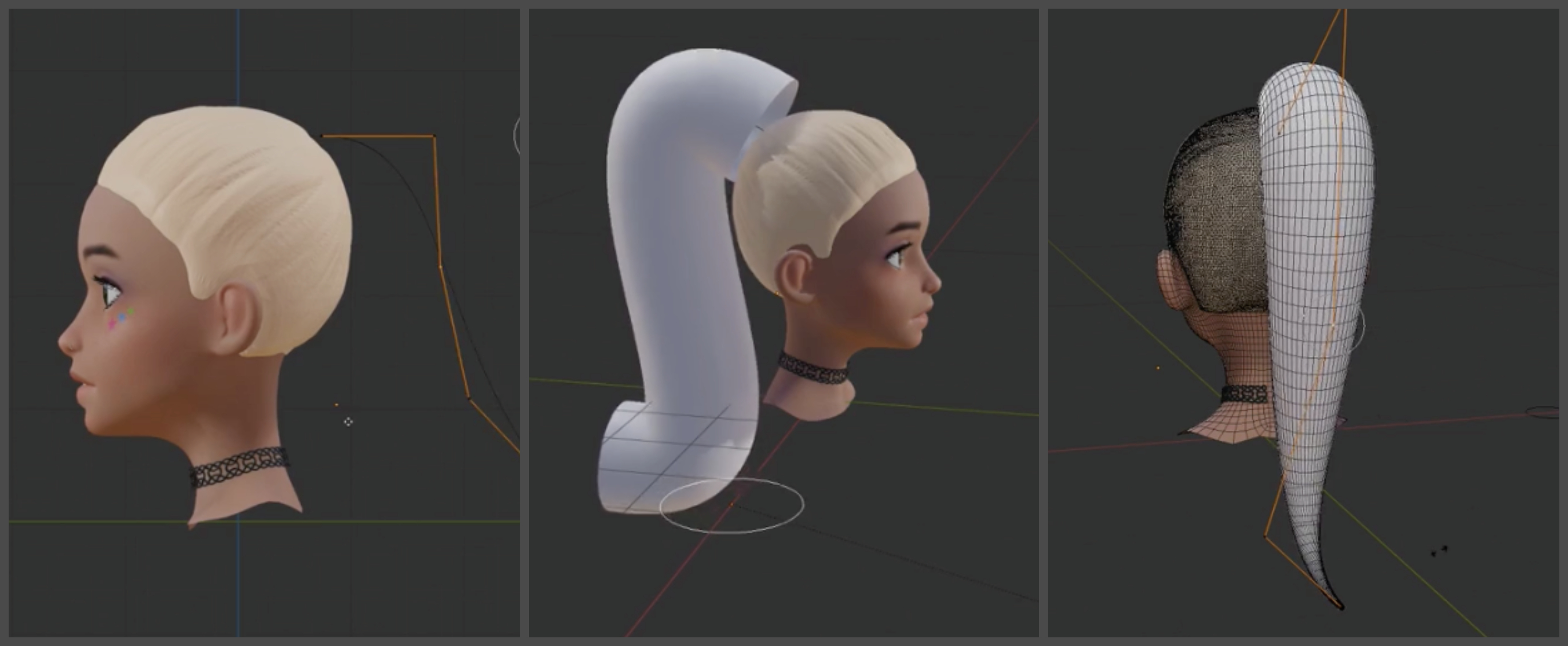Viewport: 1568px width, 646px height.
Task: Click the 3D cursor crosshair in left view
Action: click(x=348, y=421)
